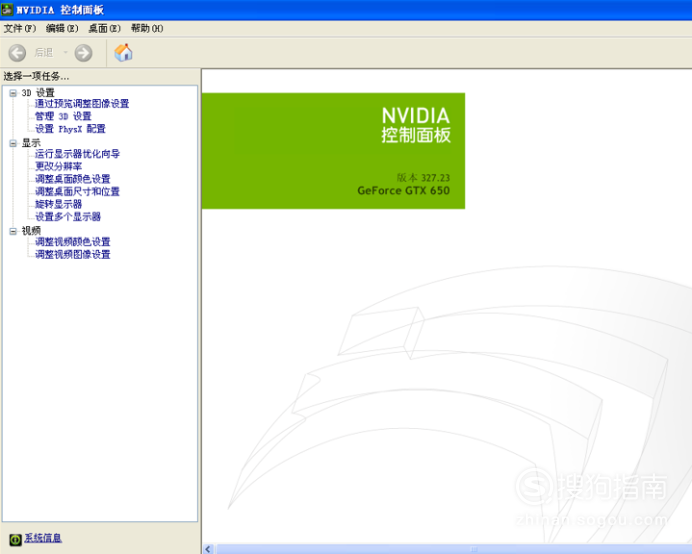
Task: Select 调整视频图像设置
Action: [72, 254]
